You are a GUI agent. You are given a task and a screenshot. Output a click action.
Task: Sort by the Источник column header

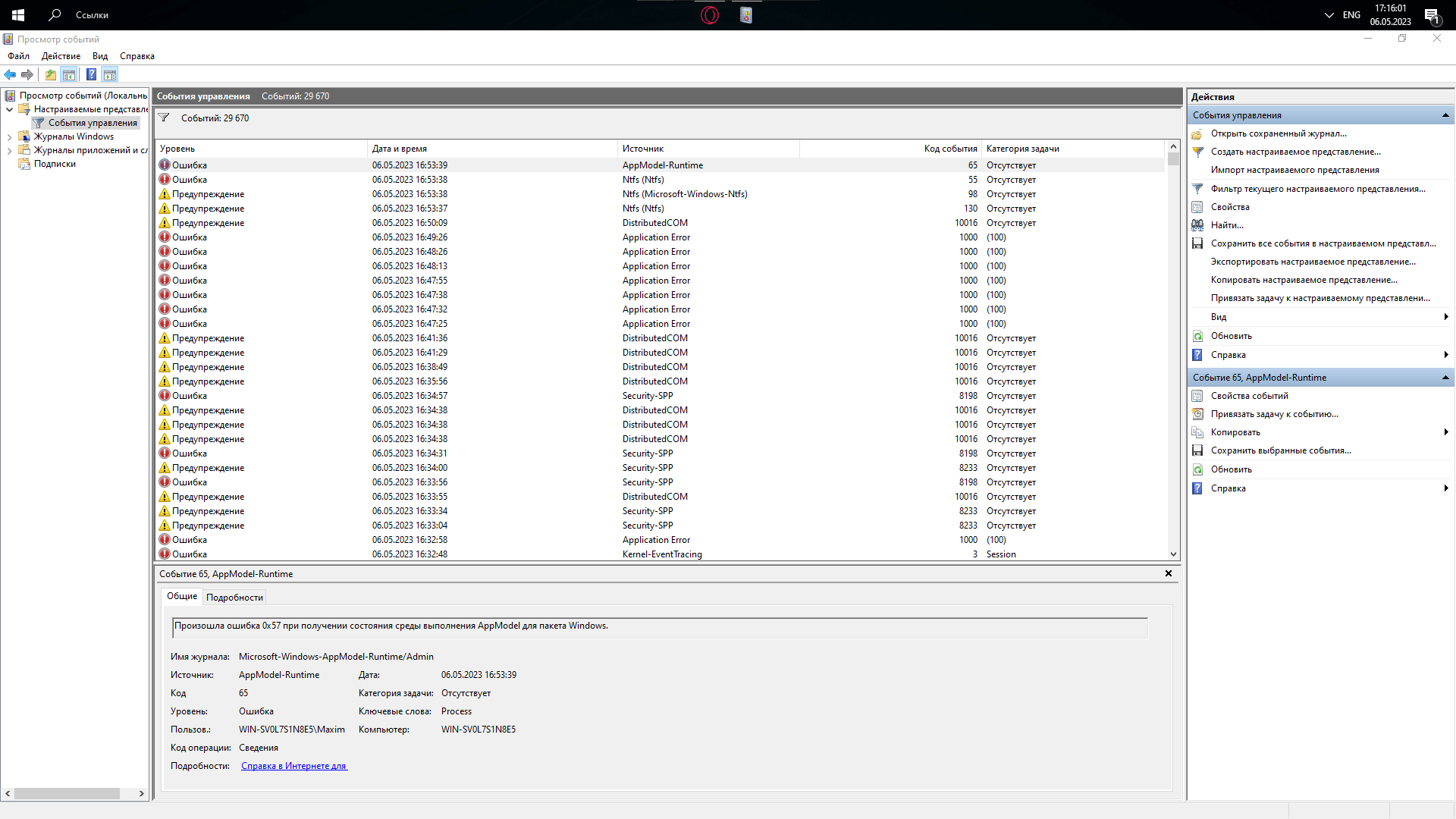pos(708,149)
